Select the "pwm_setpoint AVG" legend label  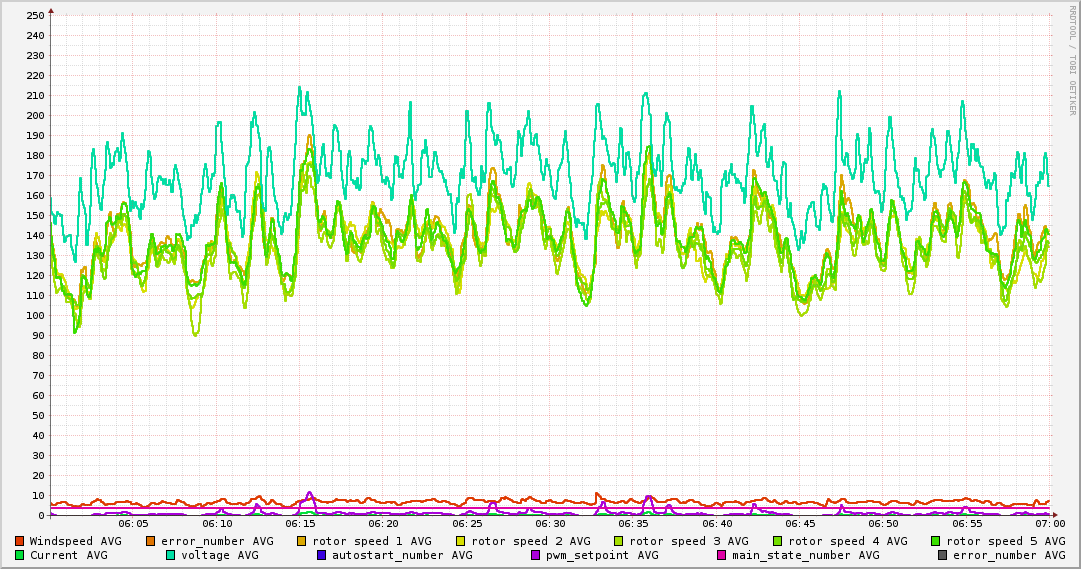click(x=603, y=555)
